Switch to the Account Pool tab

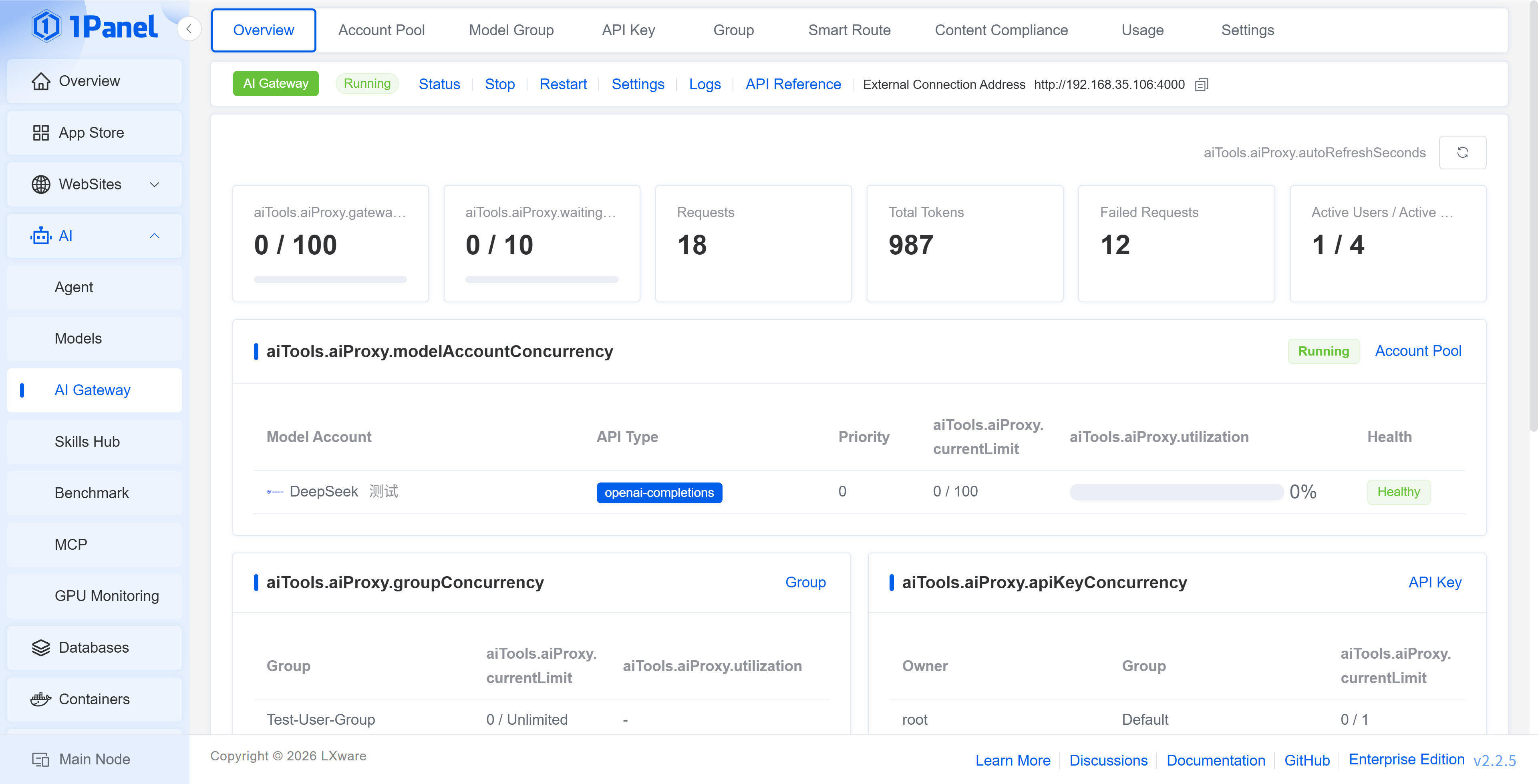tap(381, 30)
